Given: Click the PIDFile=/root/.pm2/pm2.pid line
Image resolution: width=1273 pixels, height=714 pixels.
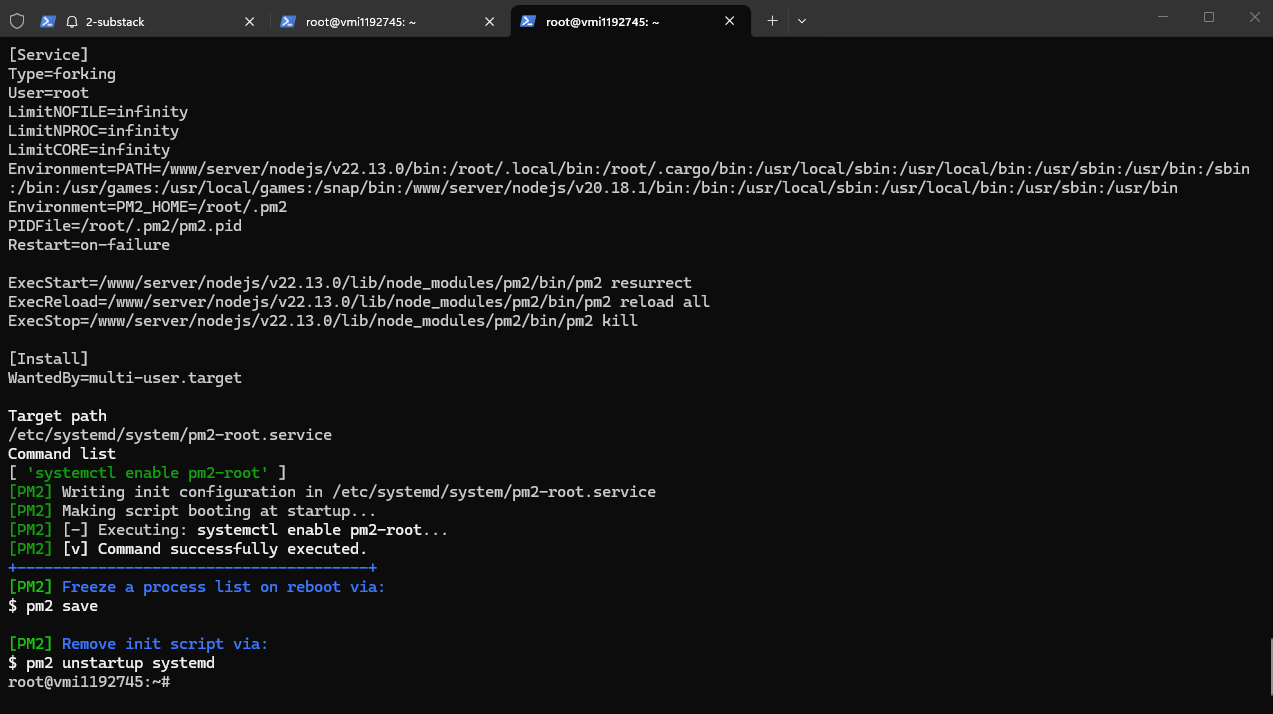Looking at the screenshot, I should click(125, 226).
